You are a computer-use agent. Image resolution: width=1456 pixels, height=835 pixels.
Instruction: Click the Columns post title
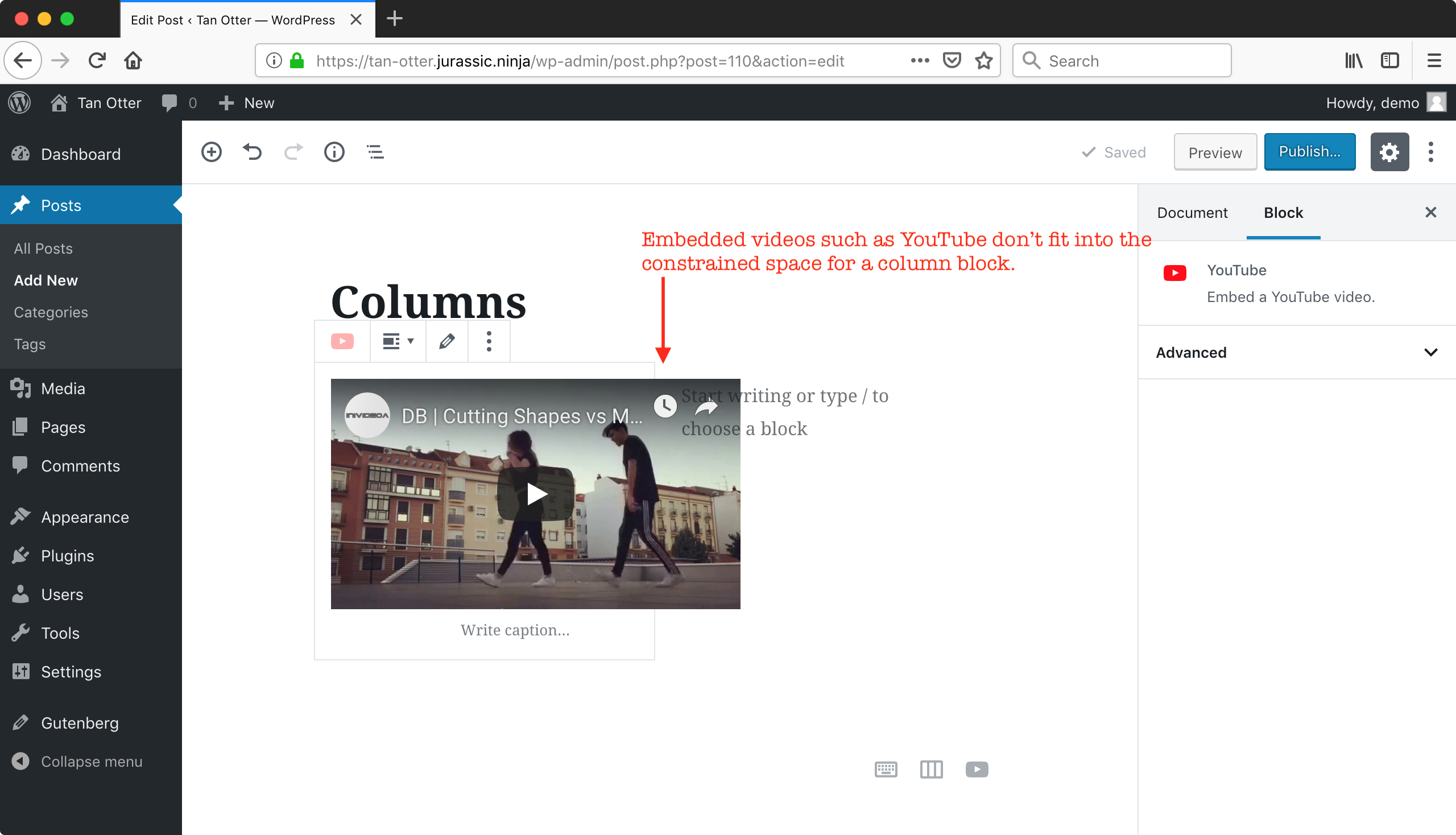tap(428, 301)
